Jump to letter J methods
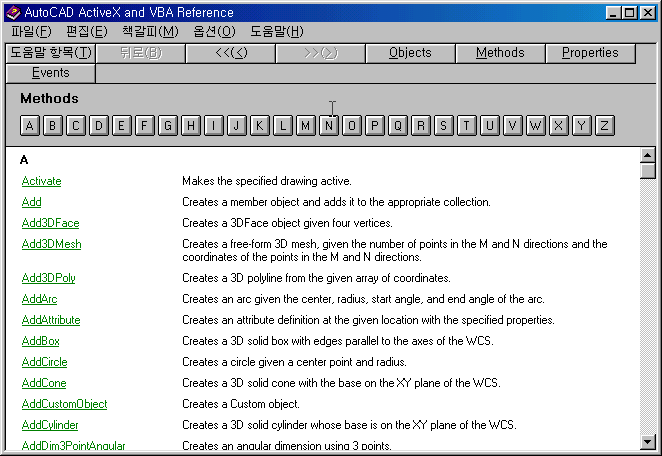This screenshot has height=456, width=662. click(236, 126)
